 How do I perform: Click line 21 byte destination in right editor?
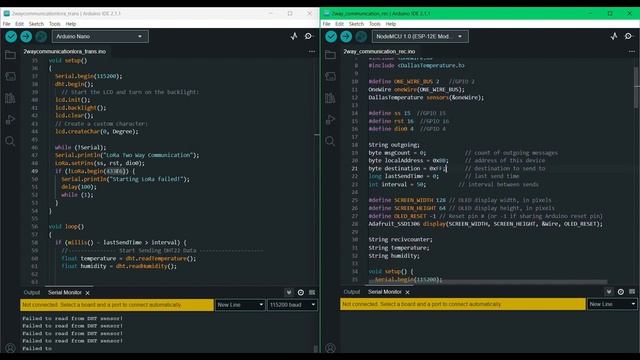click(408, 169)
